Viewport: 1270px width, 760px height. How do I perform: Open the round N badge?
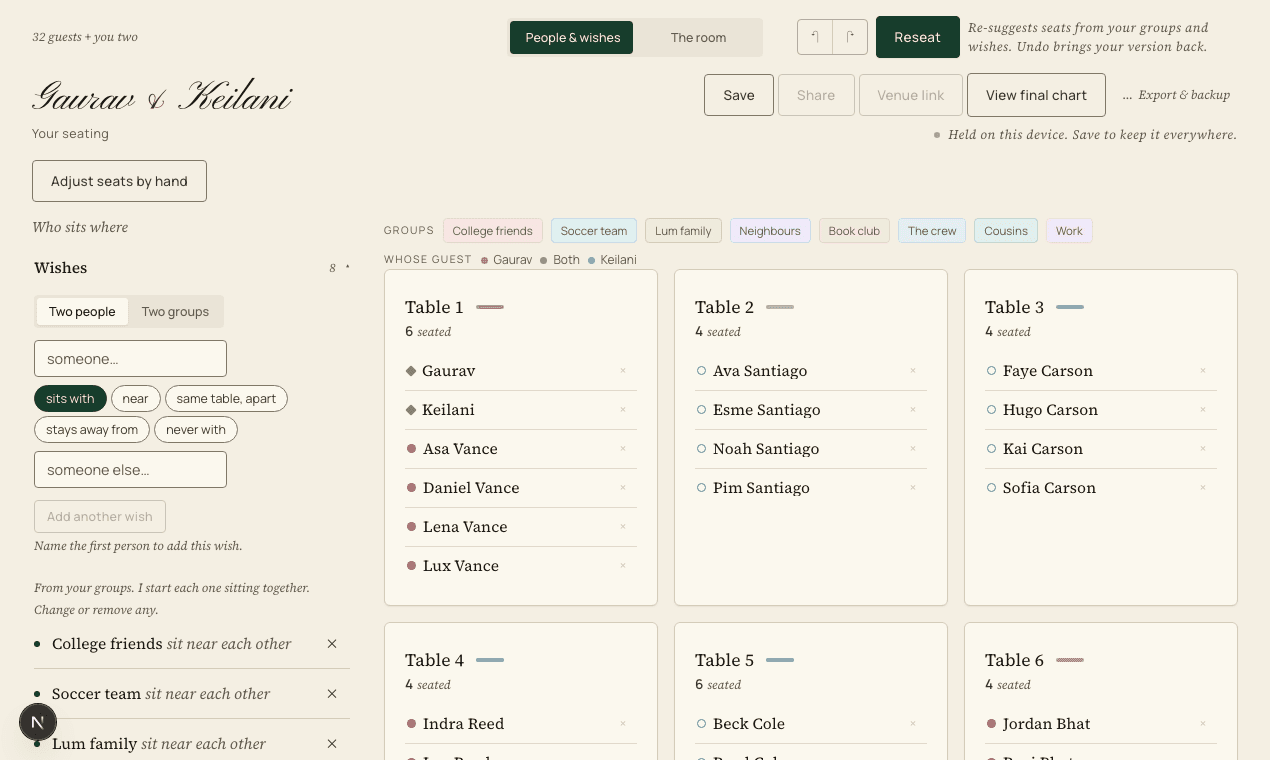point(38,722)
